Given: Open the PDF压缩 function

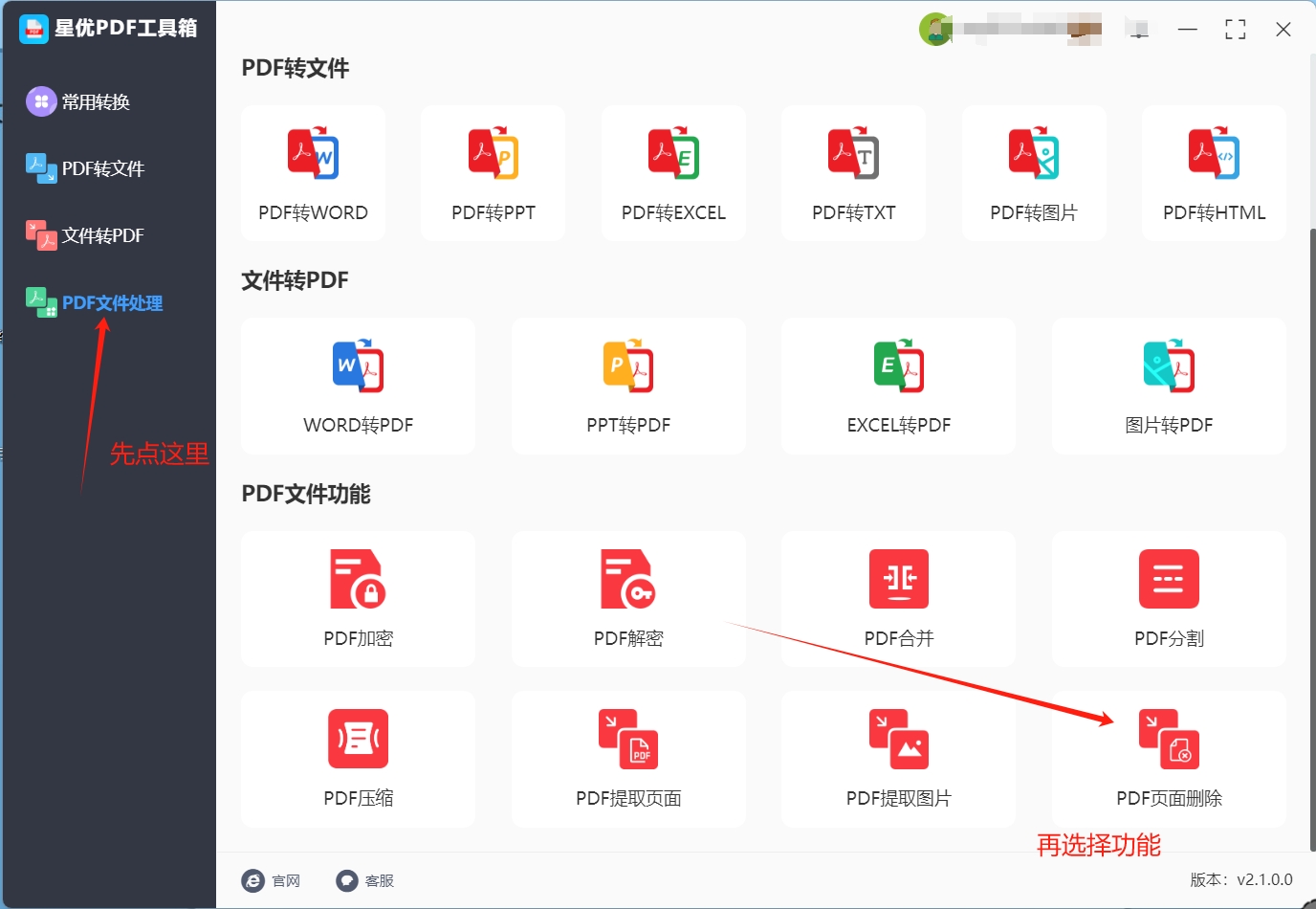Looking at the screenshot, I should coord(358,759).
